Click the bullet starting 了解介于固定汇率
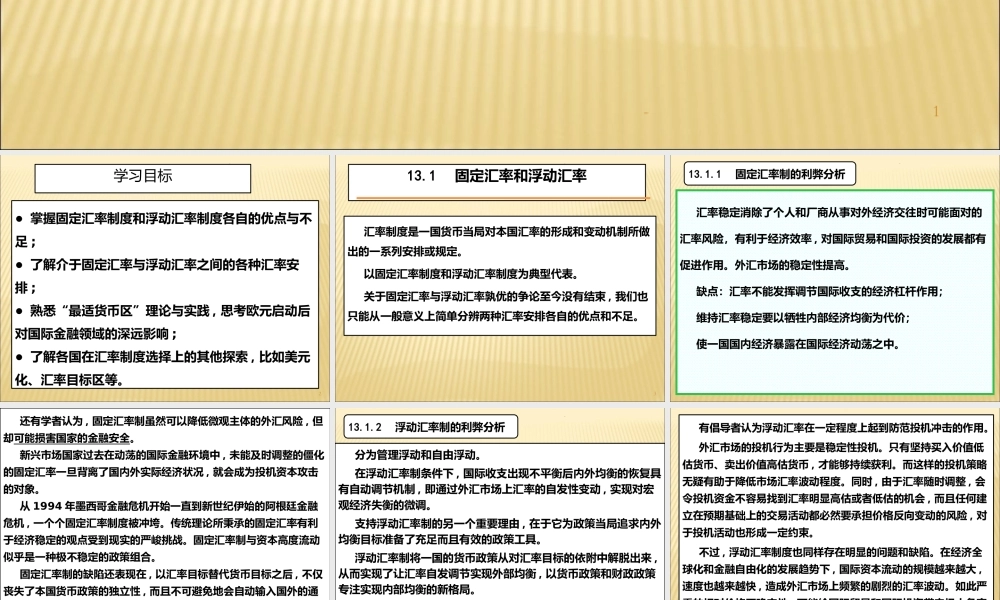This screenshot has width=1000, height=600. coord(158,275)
